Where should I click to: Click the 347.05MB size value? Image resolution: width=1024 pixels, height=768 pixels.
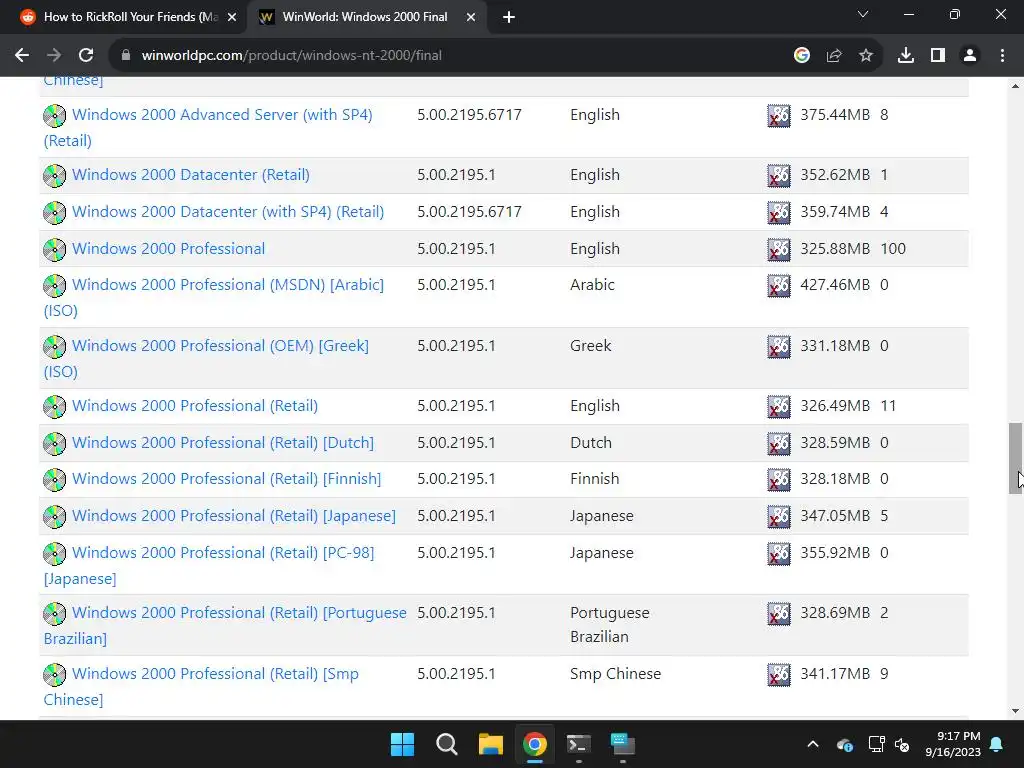[x=835, y=516]
